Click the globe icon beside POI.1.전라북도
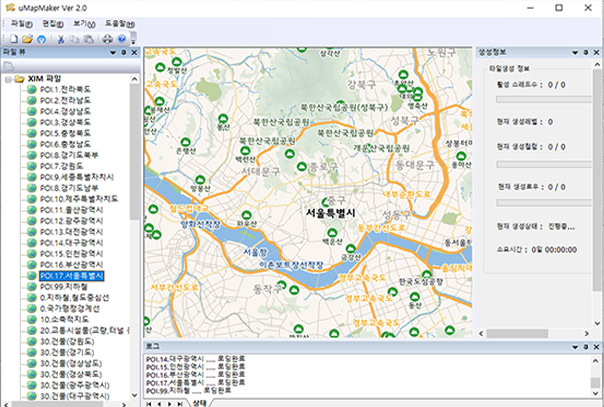 click(32, 90)
